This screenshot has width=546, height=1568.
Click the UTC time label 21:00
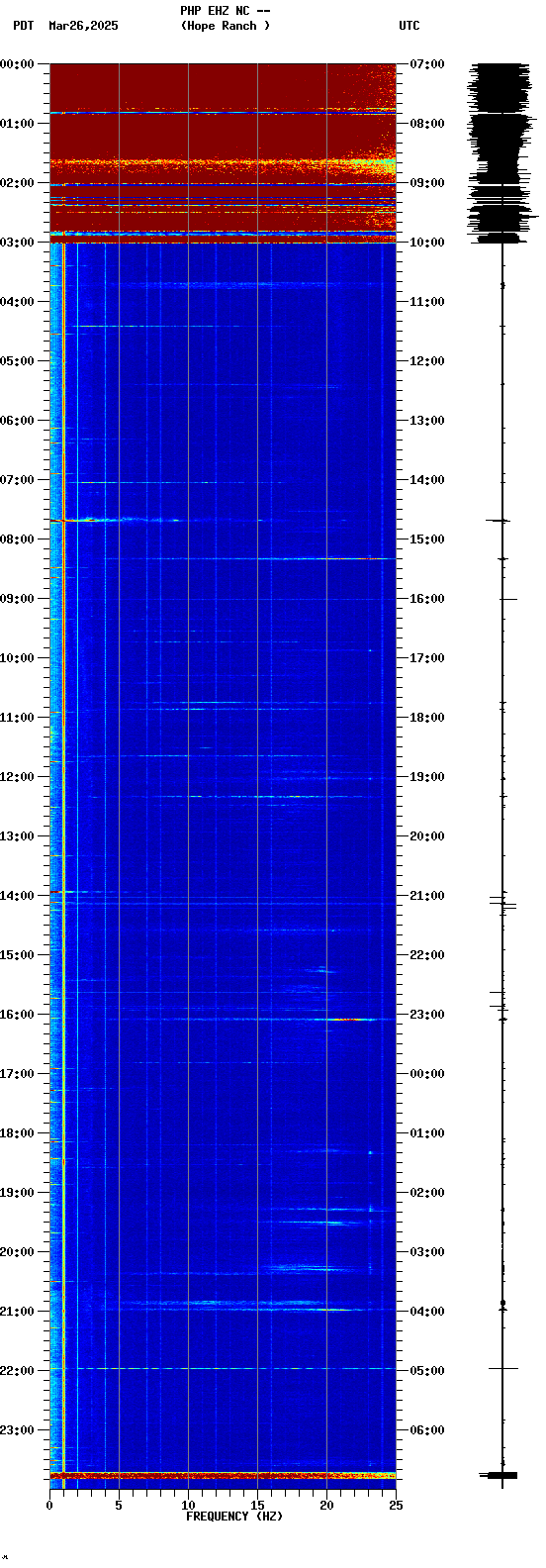(x=426, y=896)
